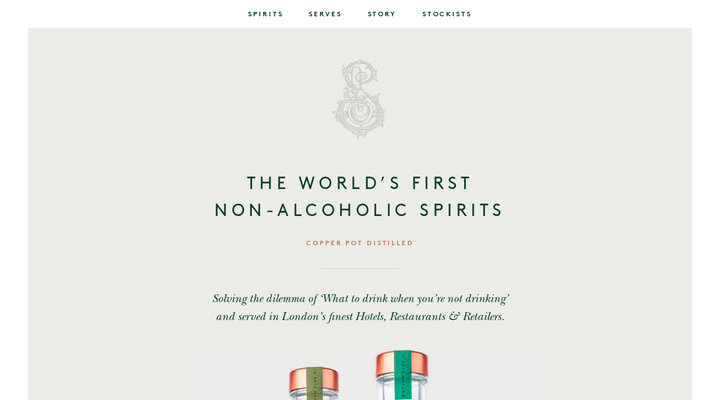Open the Spirits navigation item
Image resolution: width=720 pixels, height=400 pixels.
click(x=265, y=14)
